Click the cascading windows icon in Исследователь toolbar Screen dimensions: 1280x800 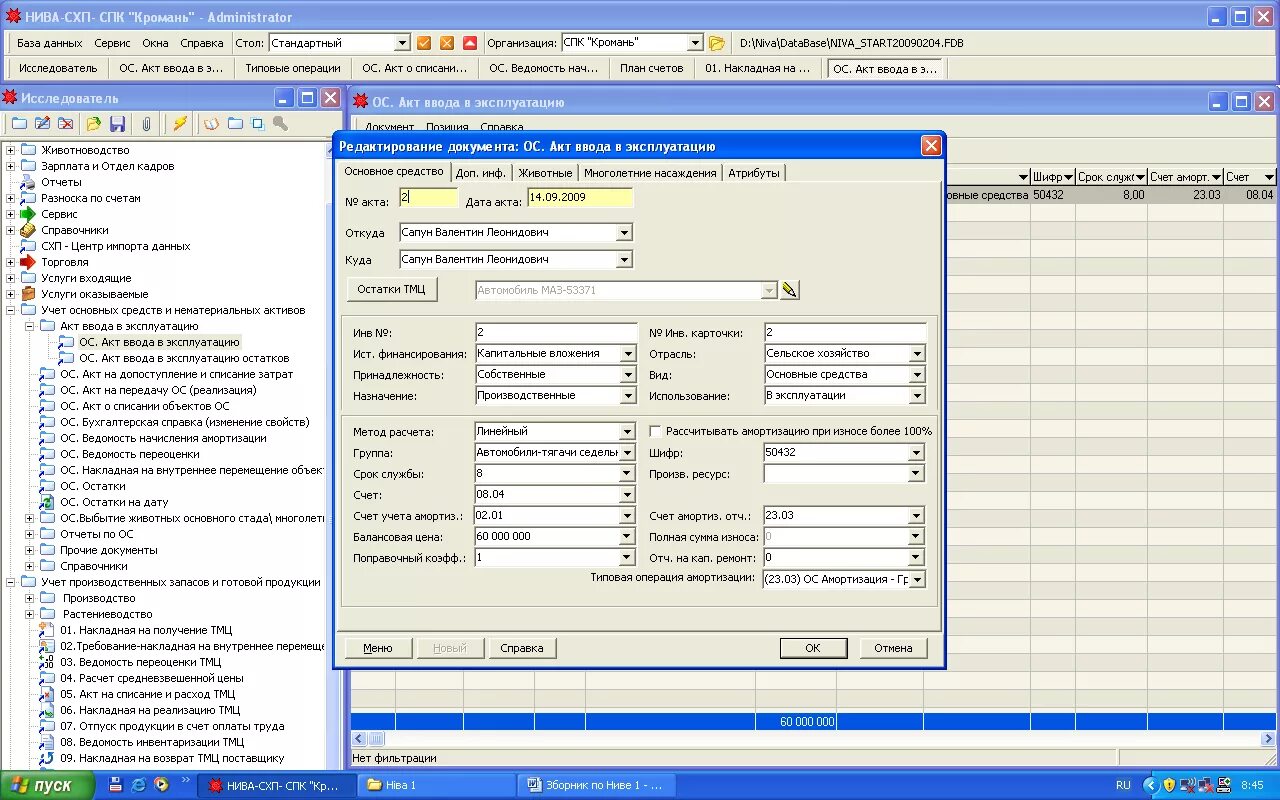click(x=258, y=124)
